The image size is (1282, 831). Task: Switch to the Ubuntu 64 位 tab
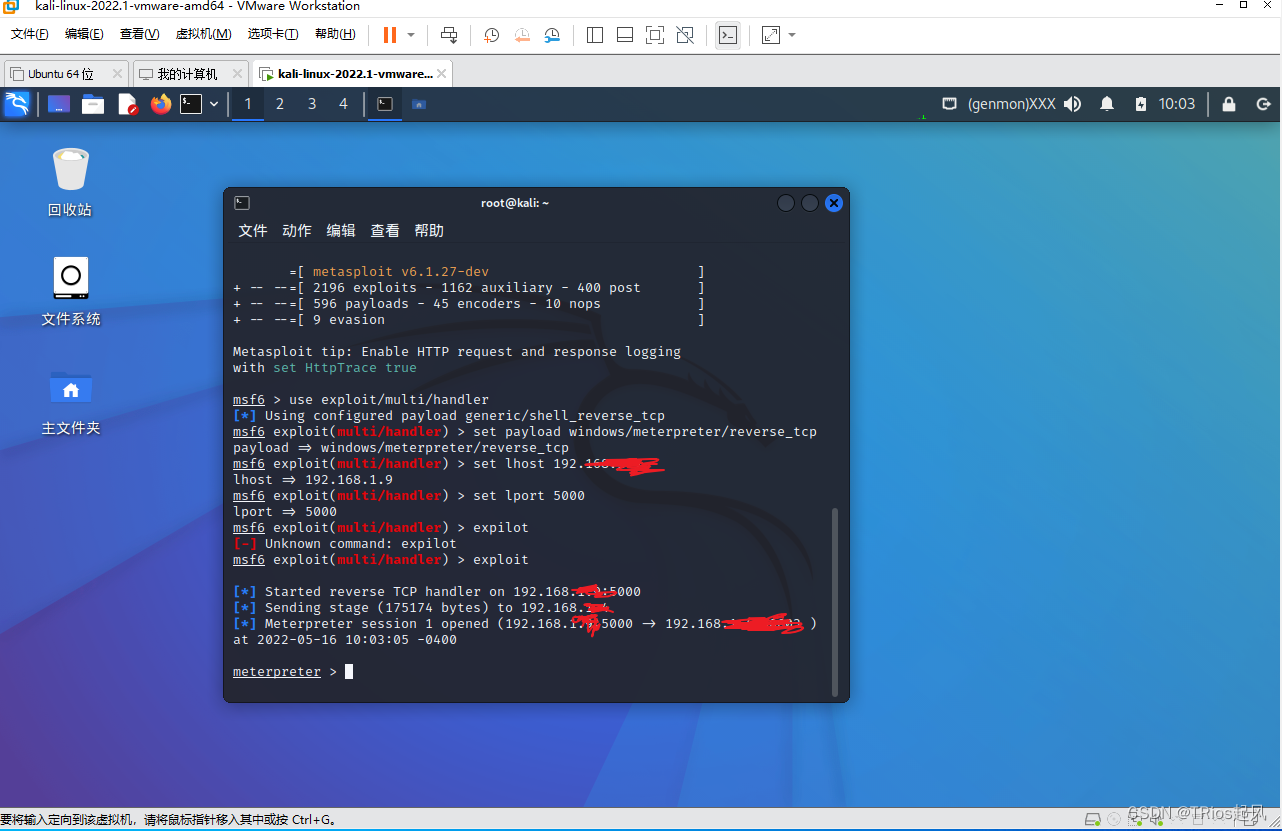point(60,74)
